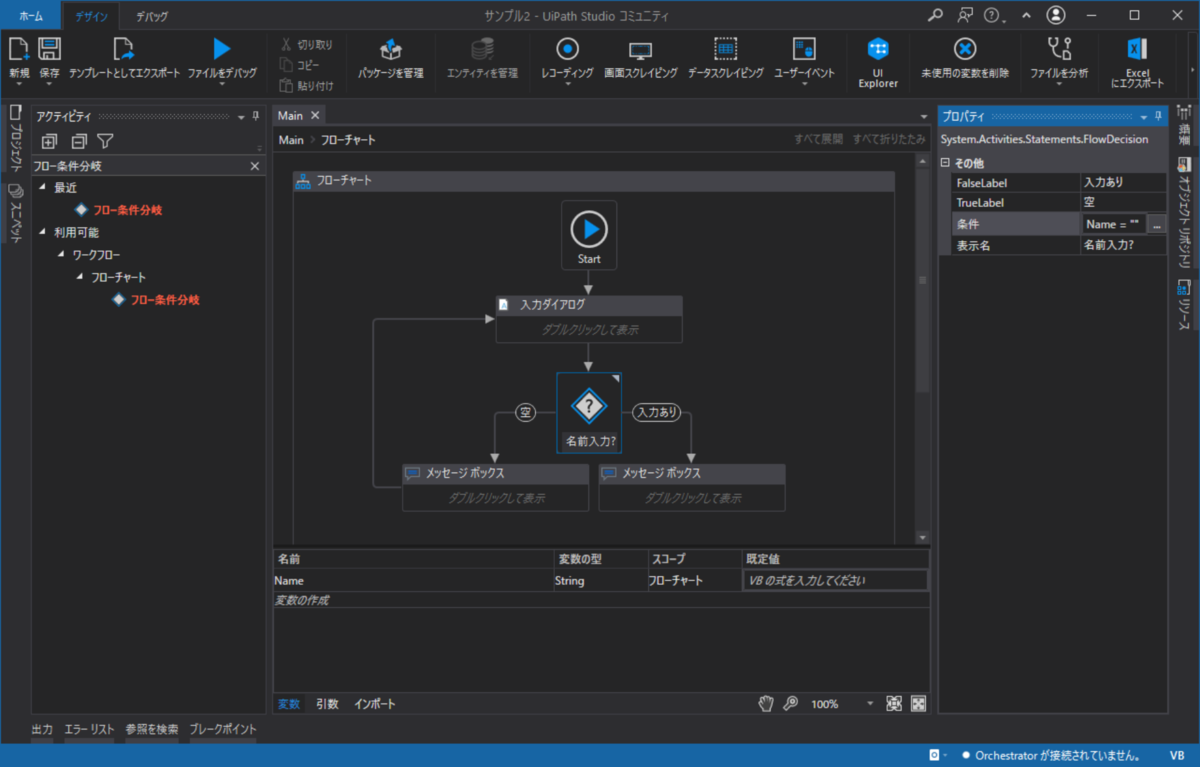Activate the pan hand tool
The image size is (1200, 767).
[x=766, y=704]
